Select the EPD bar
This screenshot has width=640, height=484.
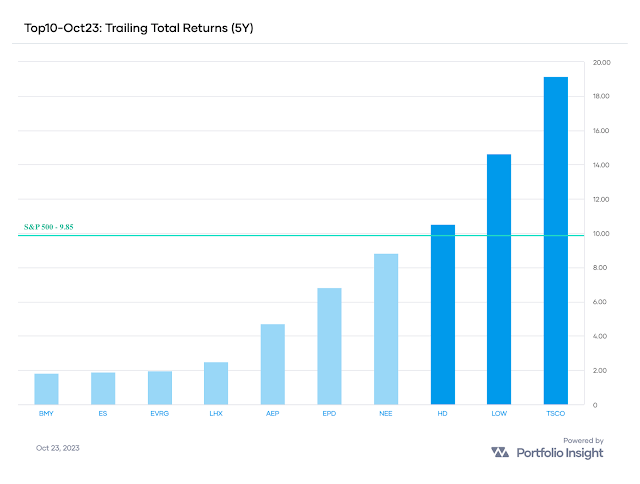click(329, 346)
